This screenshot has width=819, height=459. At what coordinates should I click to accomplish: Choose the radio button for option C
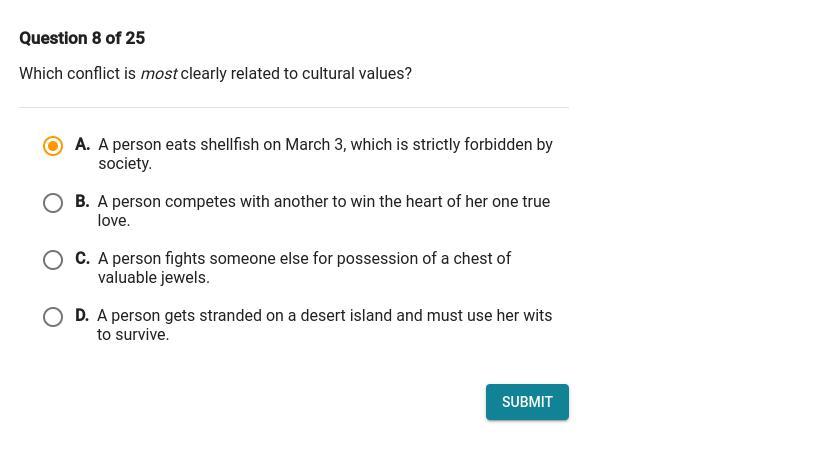53,260
